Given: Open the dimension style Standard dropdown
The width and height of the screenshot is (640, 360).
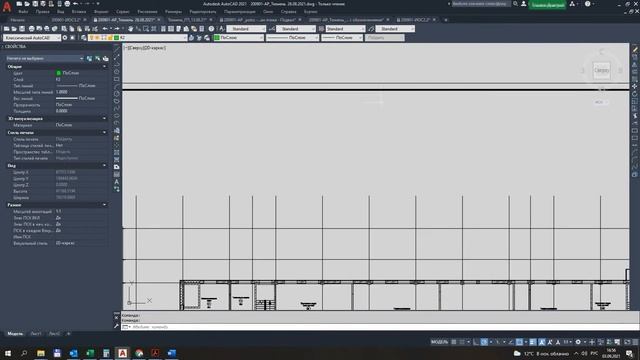Looking at the screenshot, I should pos(296,29).
